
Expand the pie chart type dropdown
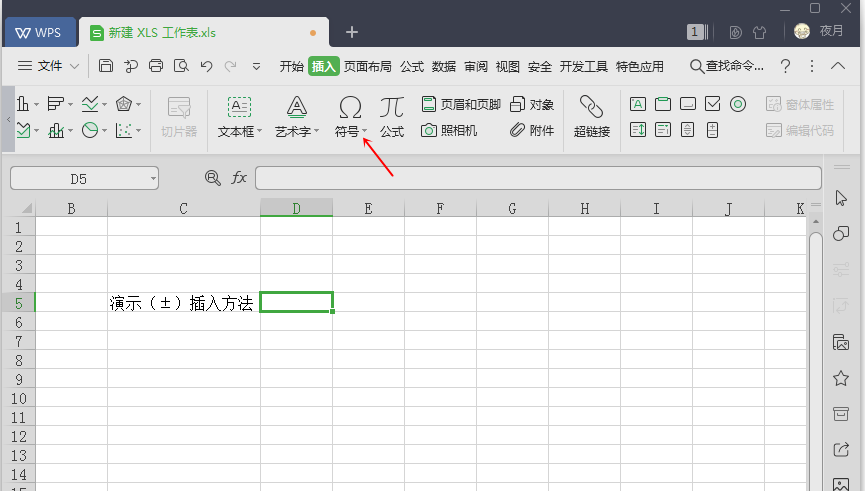click(104, 131)
